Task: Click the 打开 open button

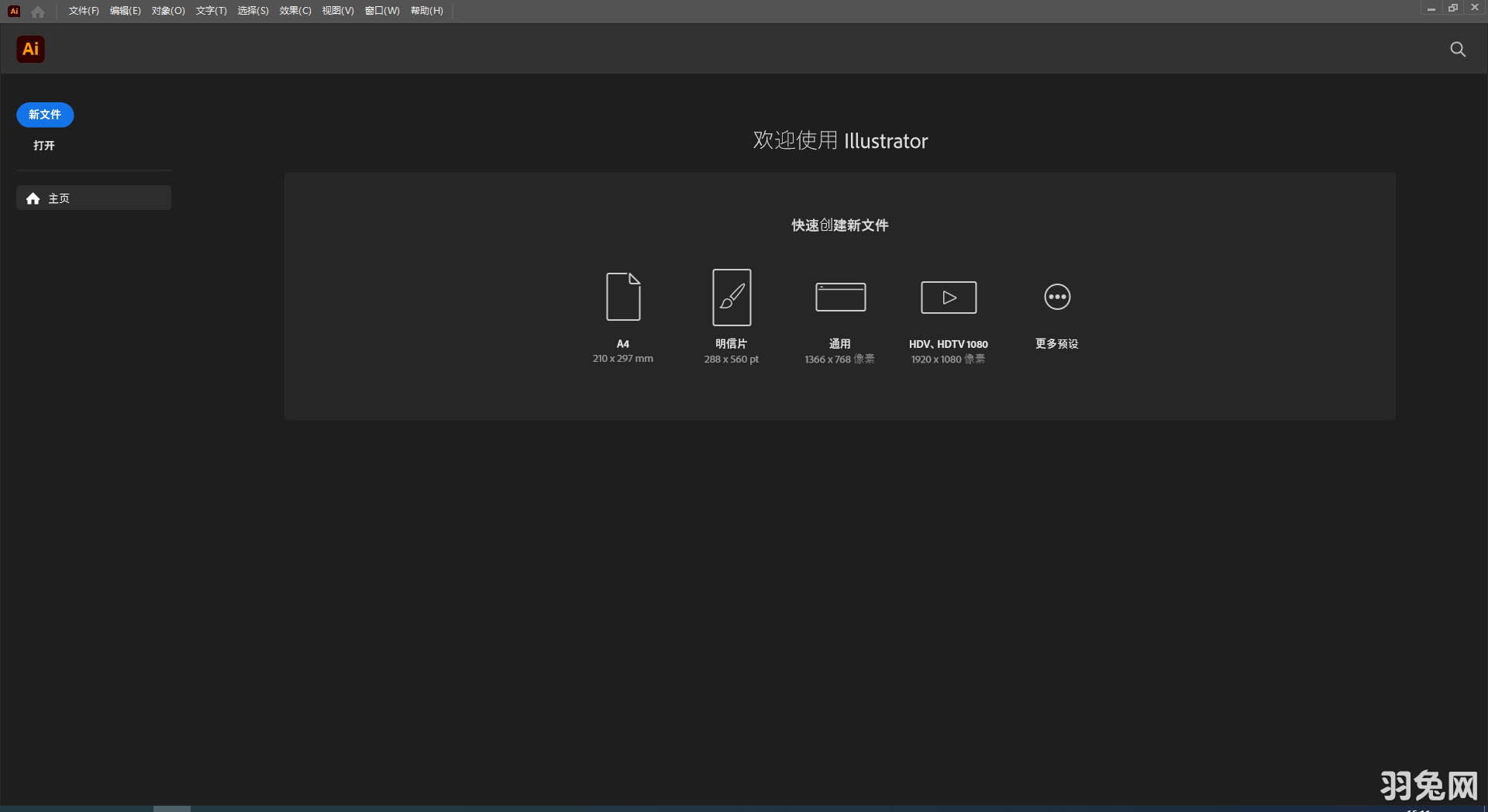Action: coord(44,146)
